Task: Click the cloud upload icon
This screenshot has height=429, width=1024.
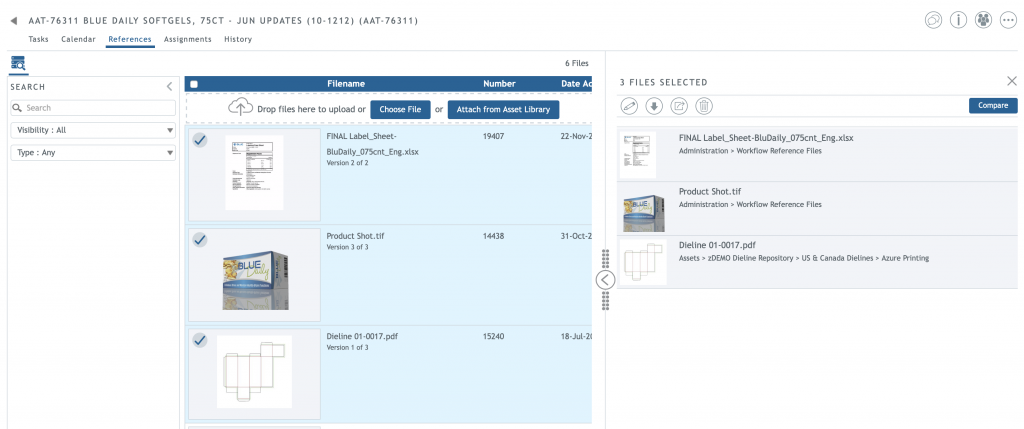Action: [240, 108]
